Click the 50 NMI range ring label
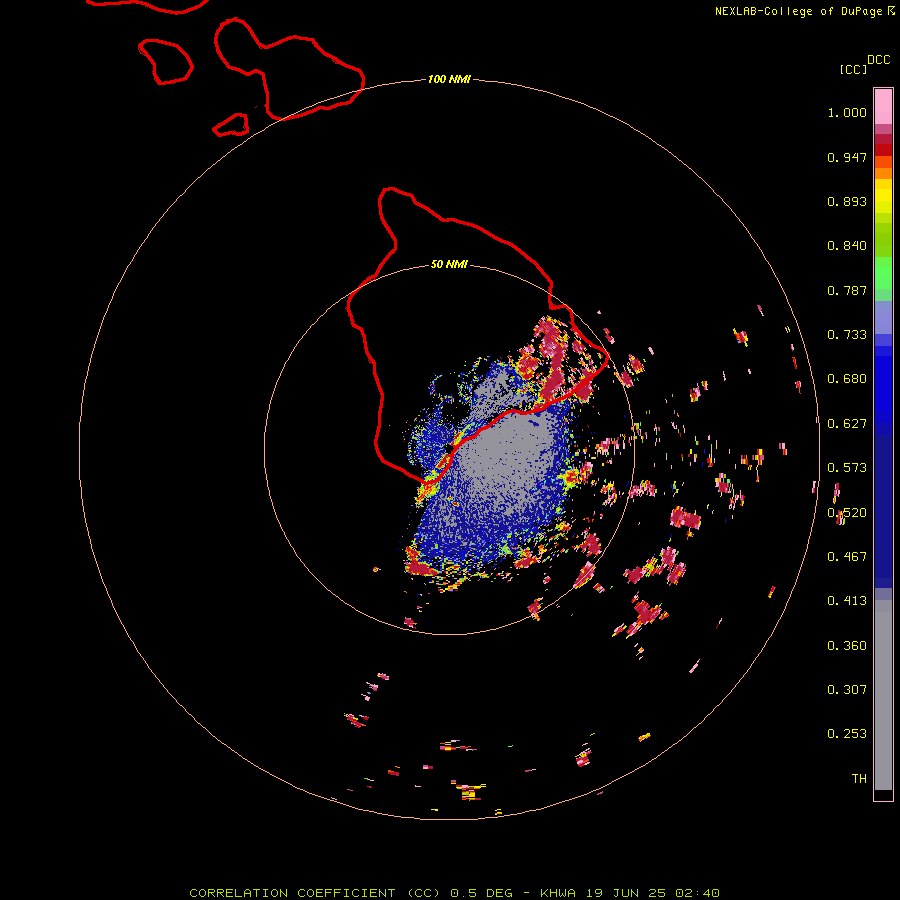Image resolution: width=900 pixels, height=900 pixels. (449, 264)
